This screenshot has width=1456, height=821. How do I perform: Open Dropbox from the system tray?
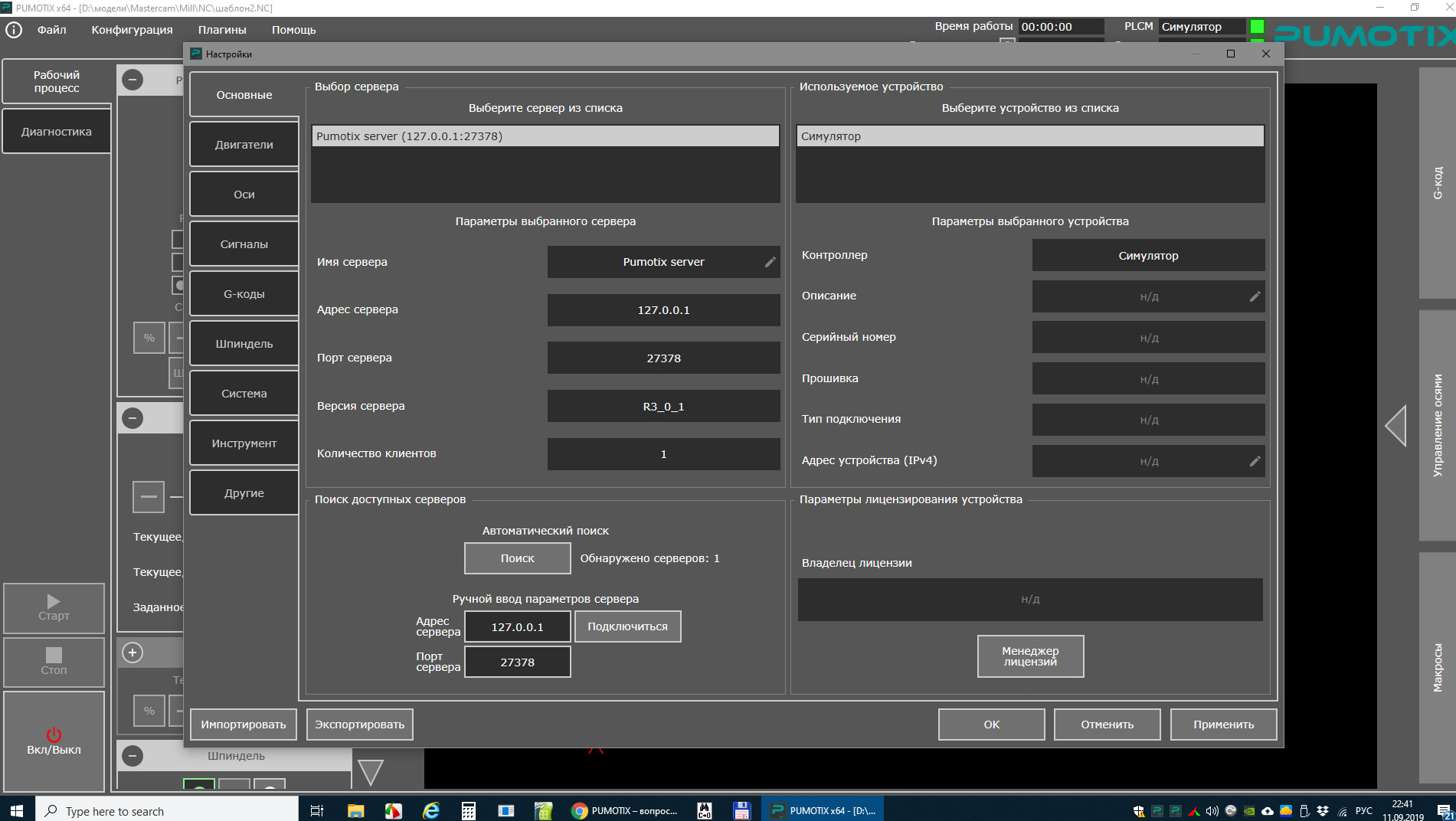coord(1323,811)
